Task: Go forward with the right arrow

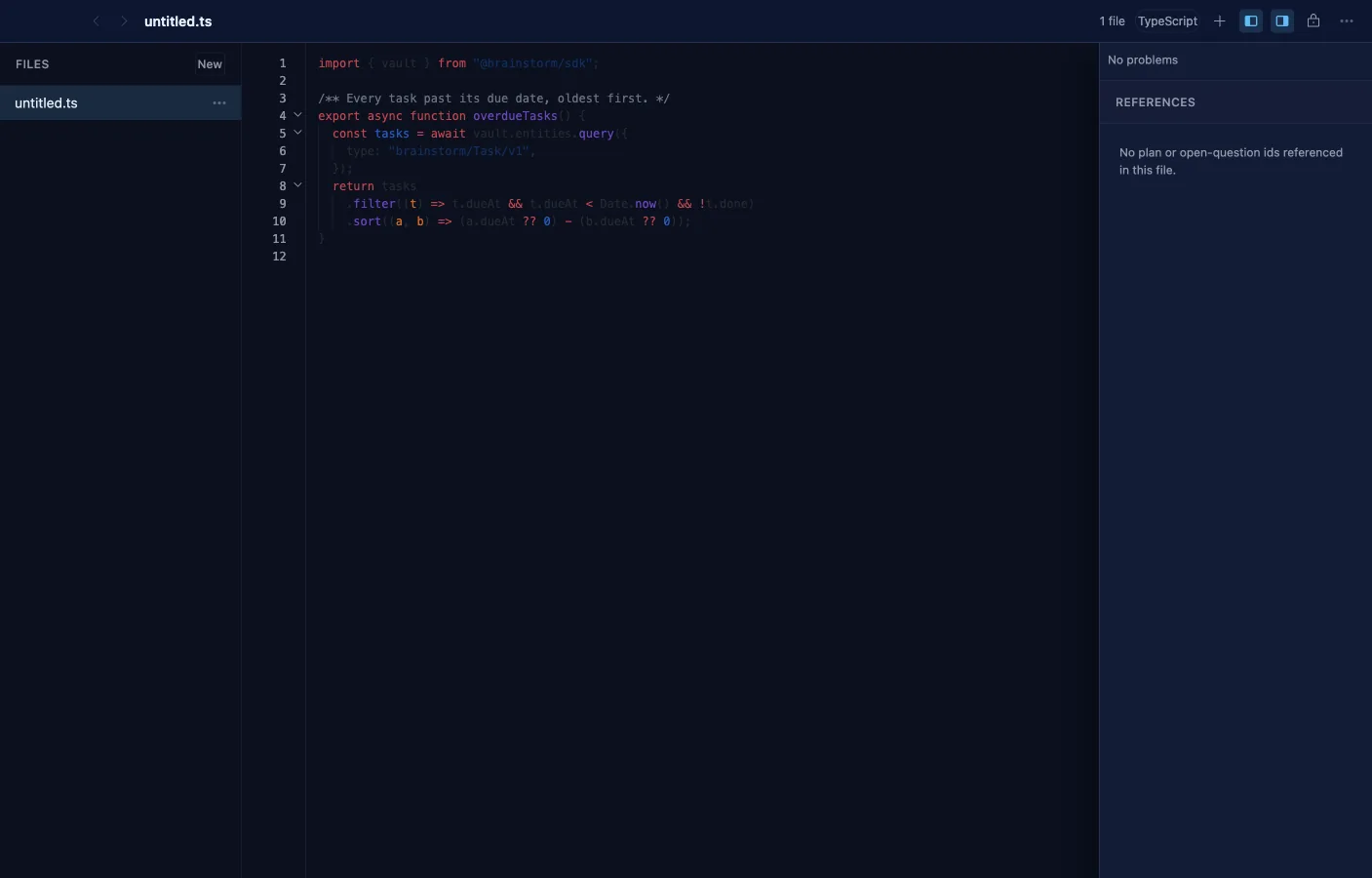Action: pyautogui.click(x=124, y=20)
